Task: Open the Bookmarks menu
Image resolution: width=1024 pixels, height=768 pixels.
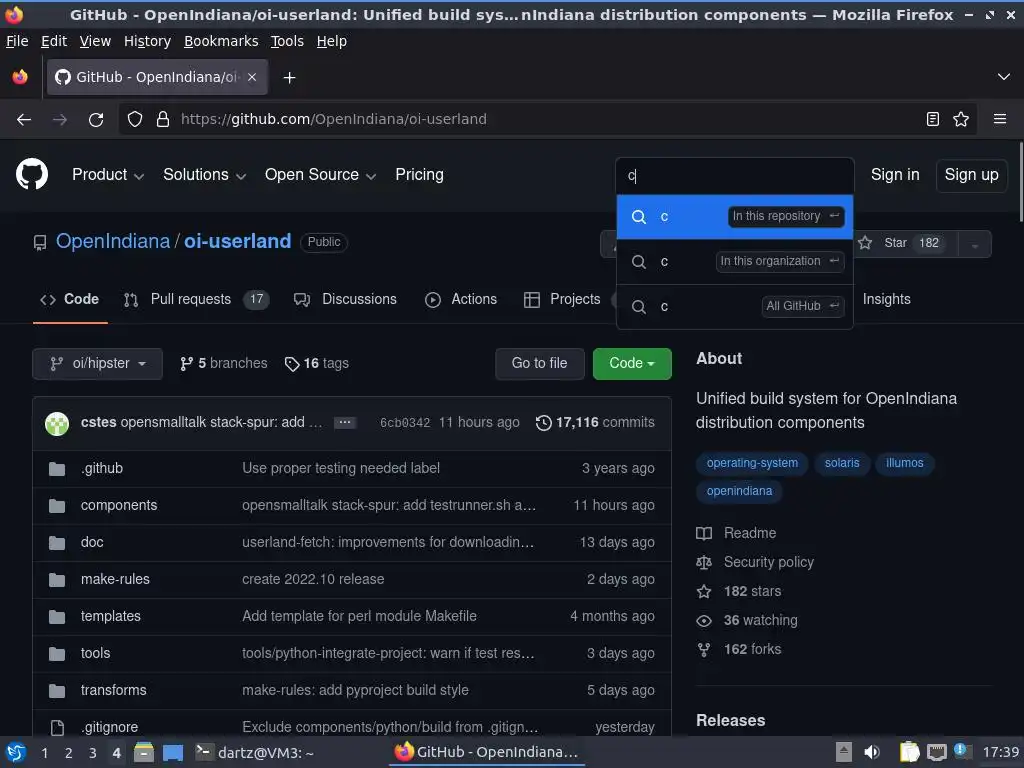Action: [221, 41]
